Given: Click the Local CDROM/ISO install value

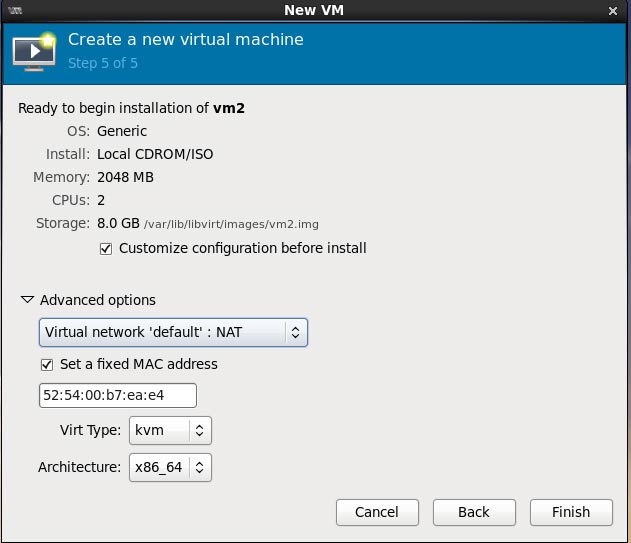Looking at the screenshot, I should click(155, 155).
